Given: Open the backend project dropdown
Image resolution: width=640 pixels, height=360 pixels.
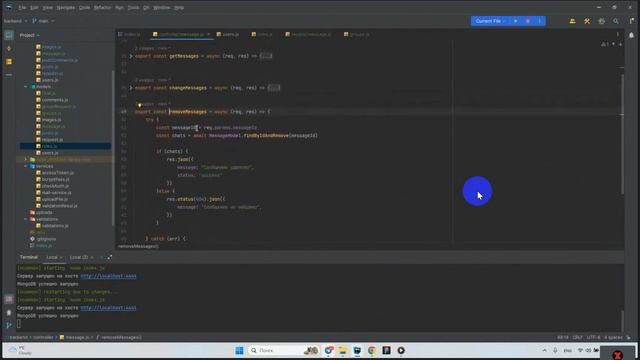Looking at the screenshot, I should 16,21.
